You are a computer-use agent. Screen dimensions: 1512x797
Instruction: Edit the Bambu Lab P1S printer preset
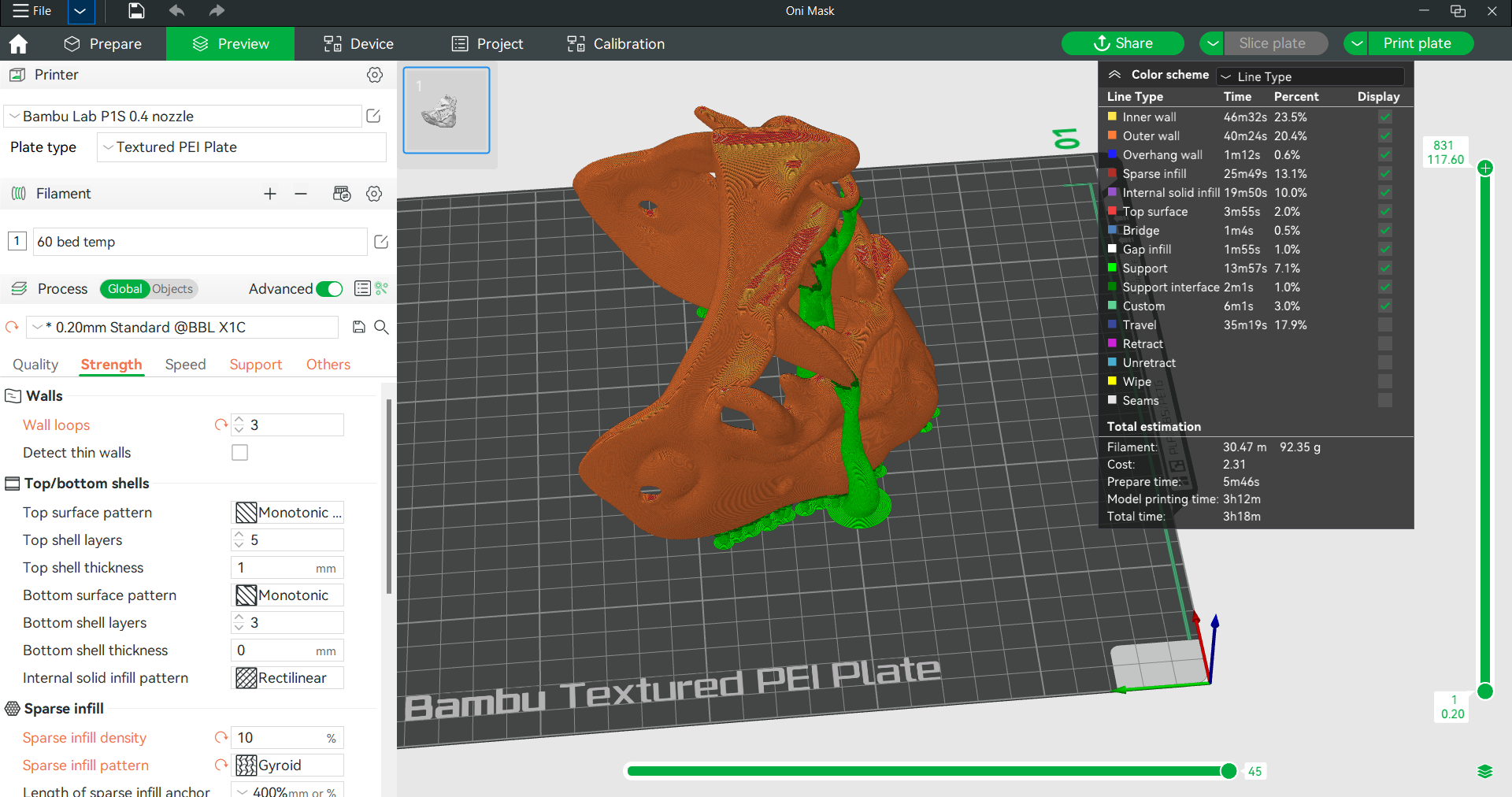click(x=374, y=116)
